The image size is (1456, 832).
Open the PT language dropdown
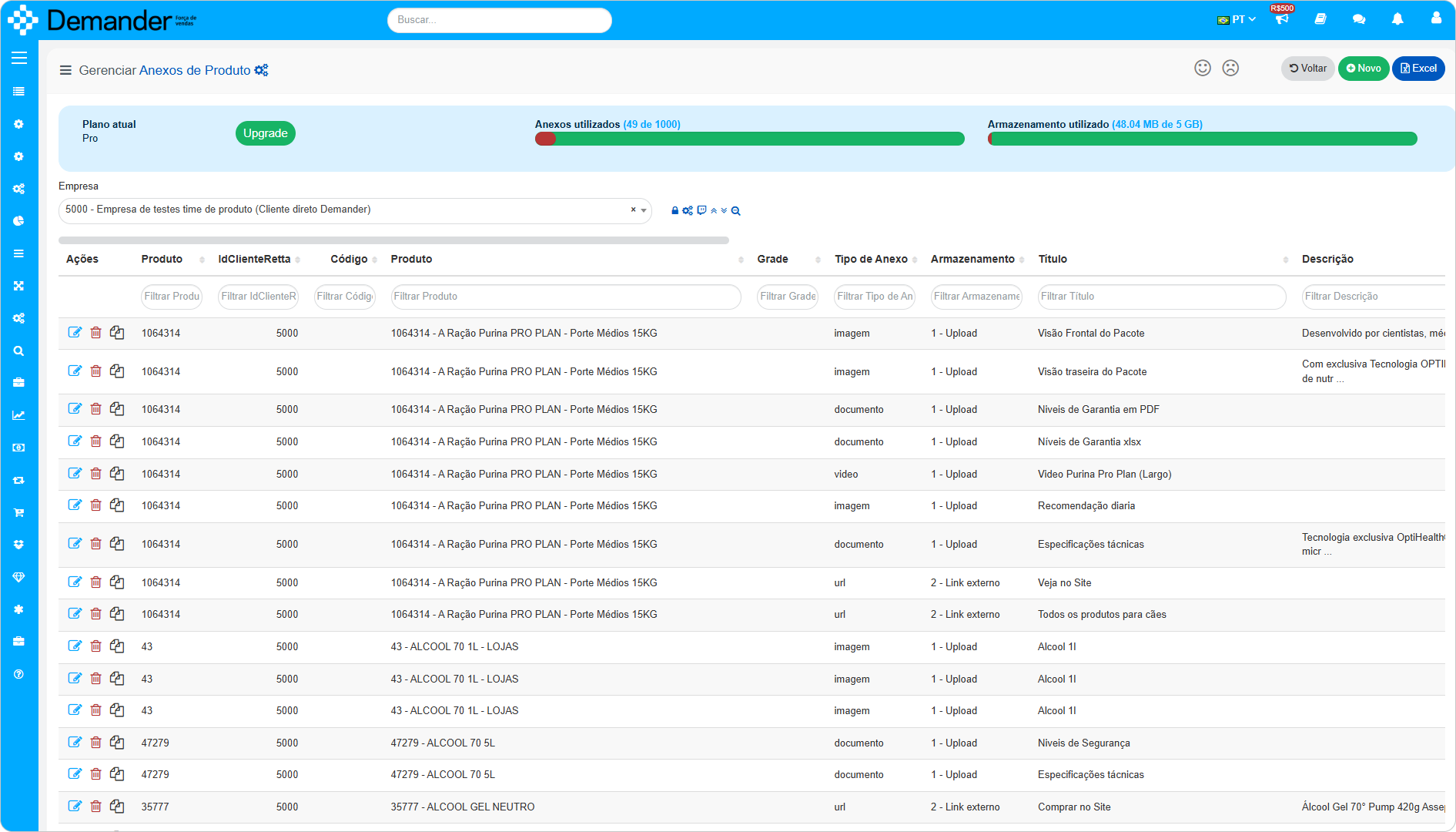1237,19
